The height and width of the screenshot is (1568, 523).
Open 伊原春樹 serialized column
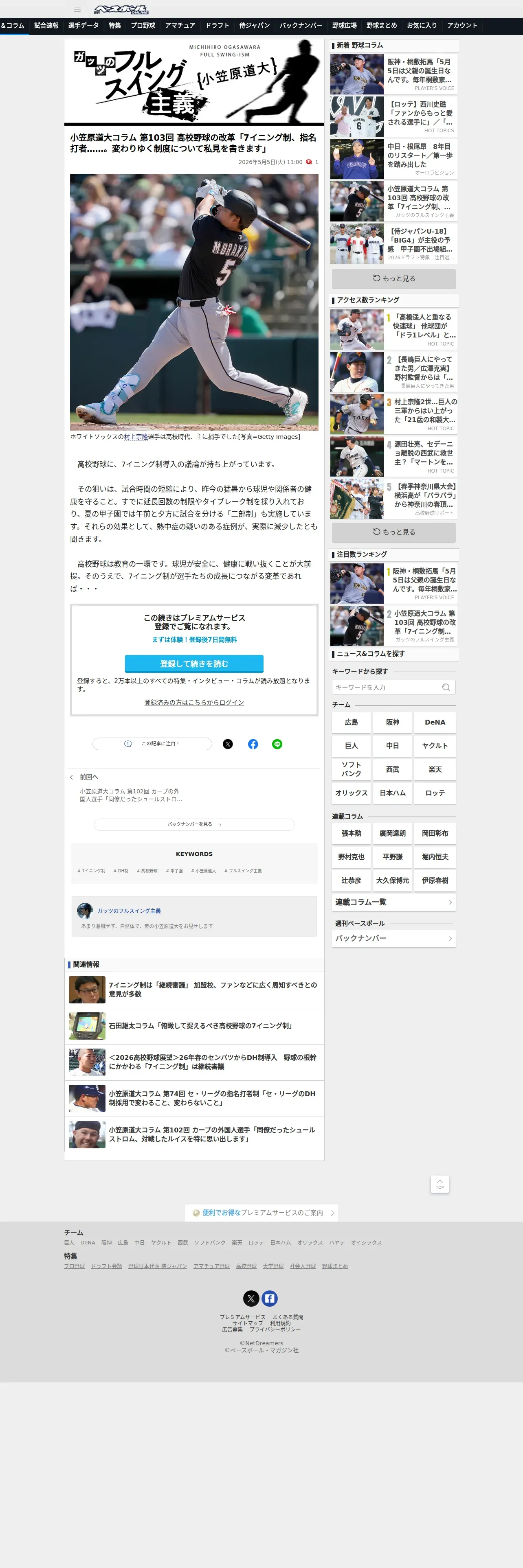coord(435,881)
